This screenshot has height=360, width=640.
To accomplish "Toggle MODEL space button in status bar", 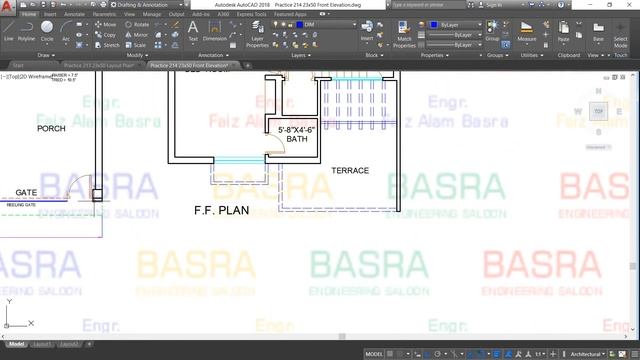I will [x=374, y=354].
